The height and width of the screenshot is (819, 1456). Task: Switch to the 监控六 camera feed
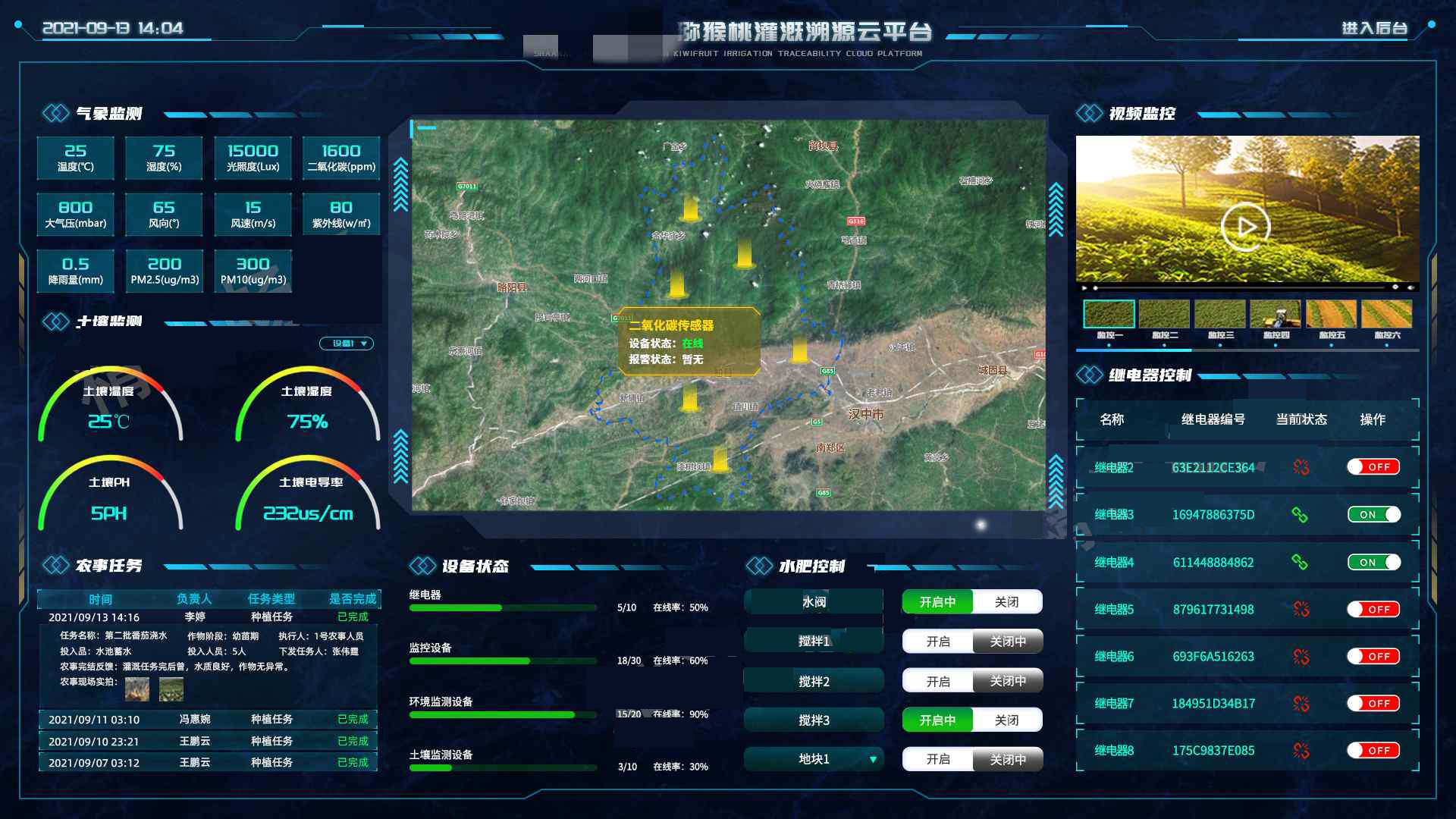point(1386,314)
